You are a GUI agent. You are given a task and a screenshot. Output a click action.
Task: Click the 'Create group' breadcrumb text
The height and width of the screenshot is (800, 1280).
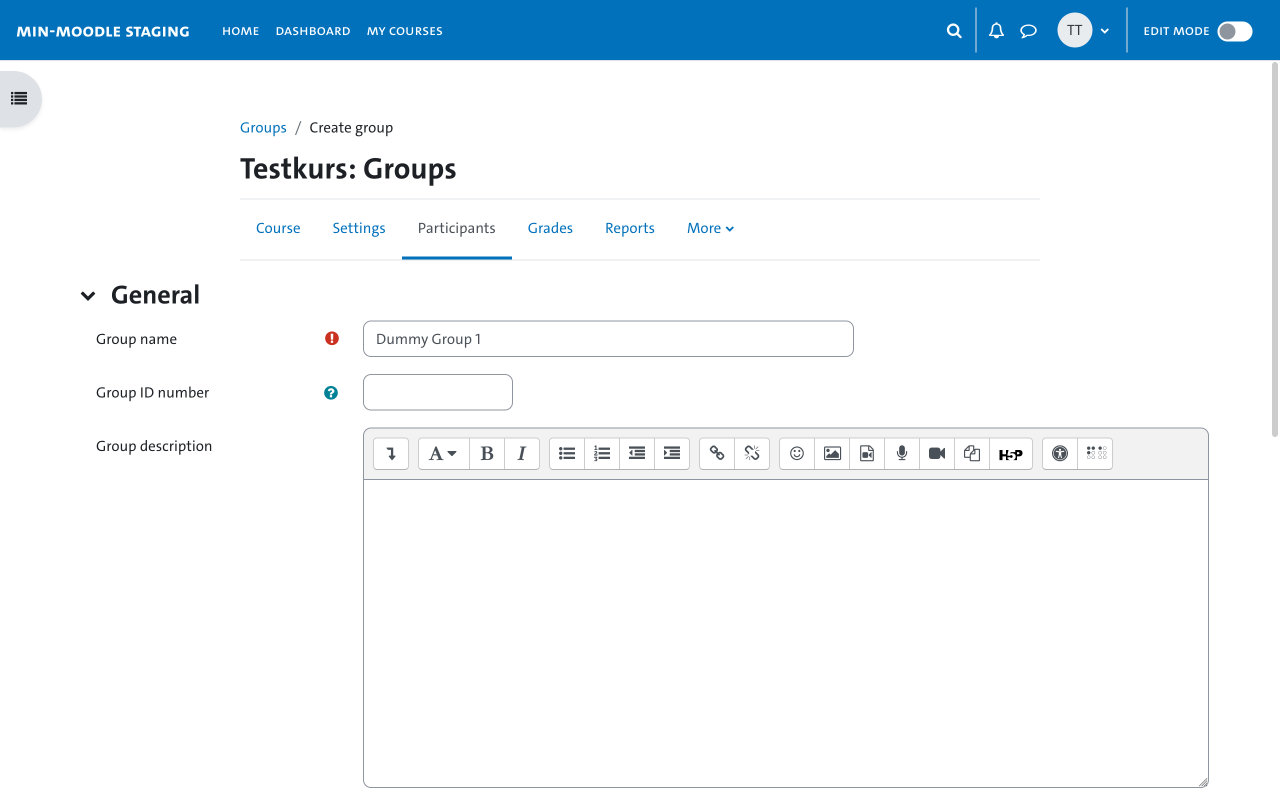pyautogui.click(x=351, y=128)
